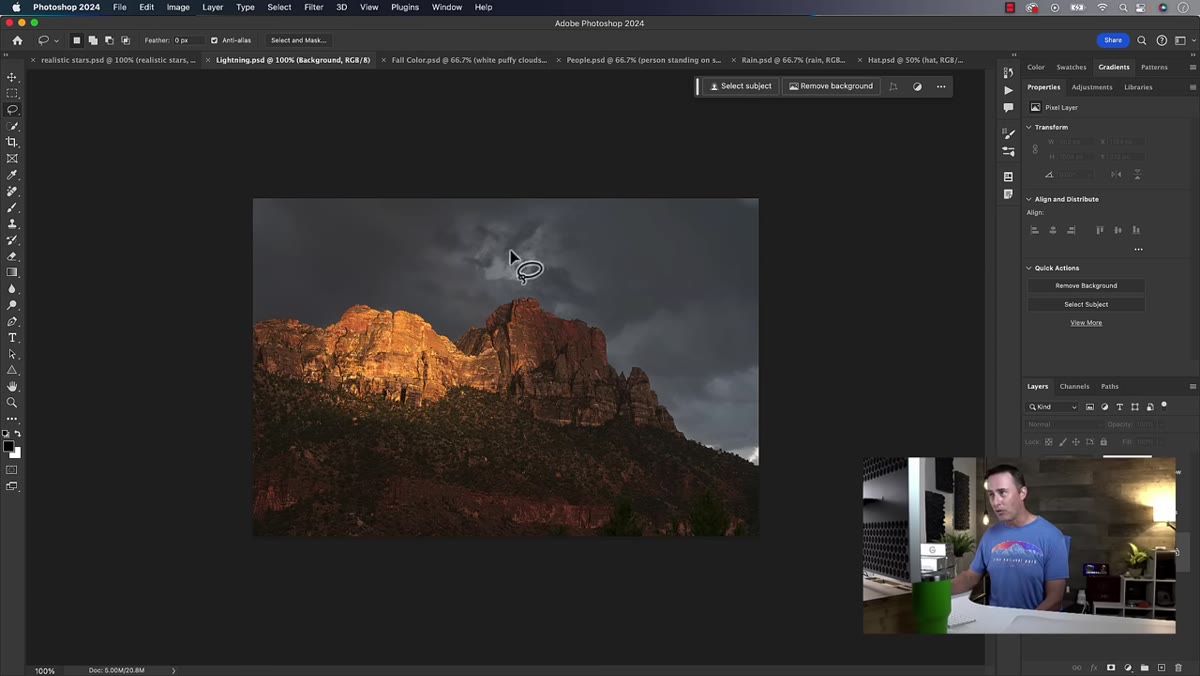Viewport: 1200px width, 676px height.
Task: Select the Crop tool
Action: (12, 142)
